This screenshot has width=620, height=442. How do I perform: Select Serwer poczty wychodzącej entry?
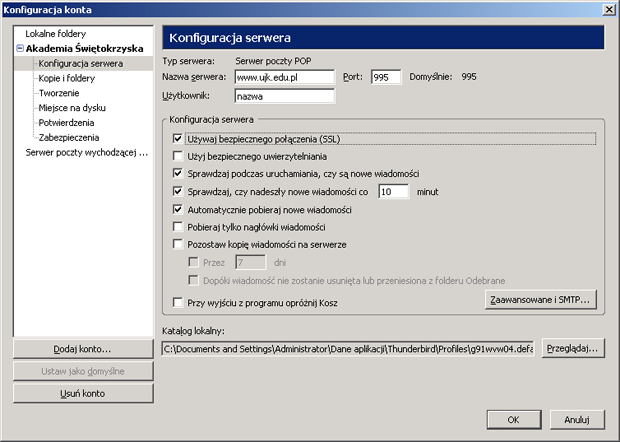[x=86, y=152]
